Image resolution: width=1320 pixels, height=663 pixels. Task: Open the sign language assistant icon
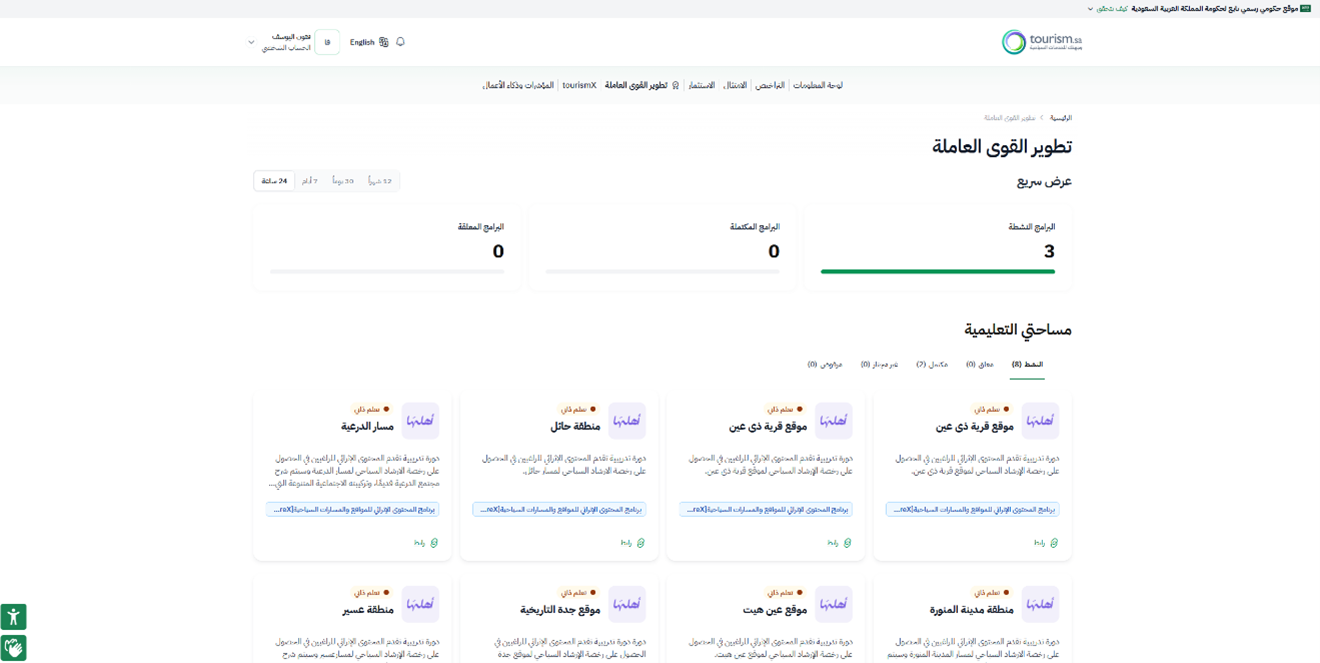pos(13,648)
